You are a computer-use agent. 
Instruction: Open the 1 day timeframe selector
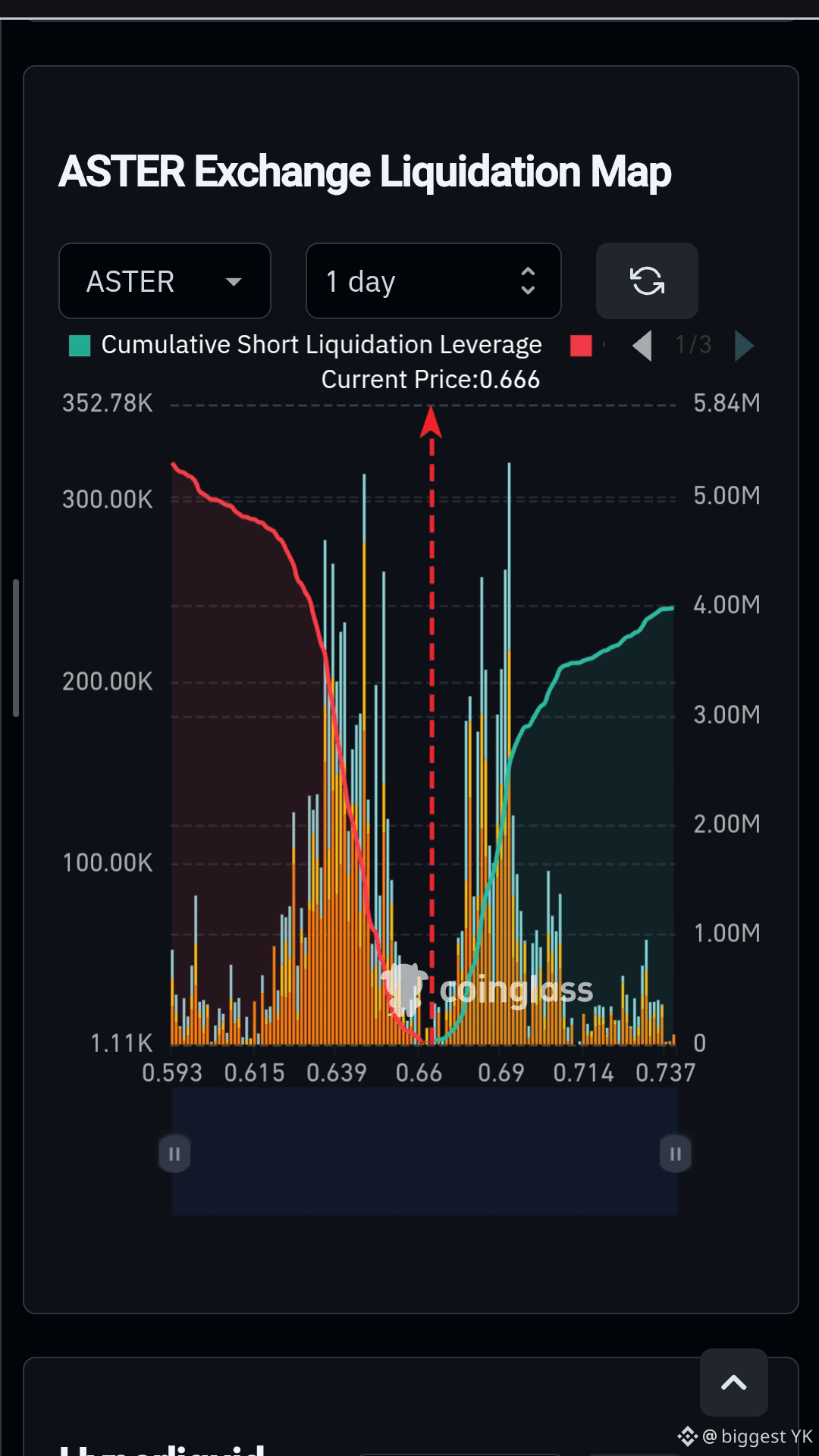433,281
